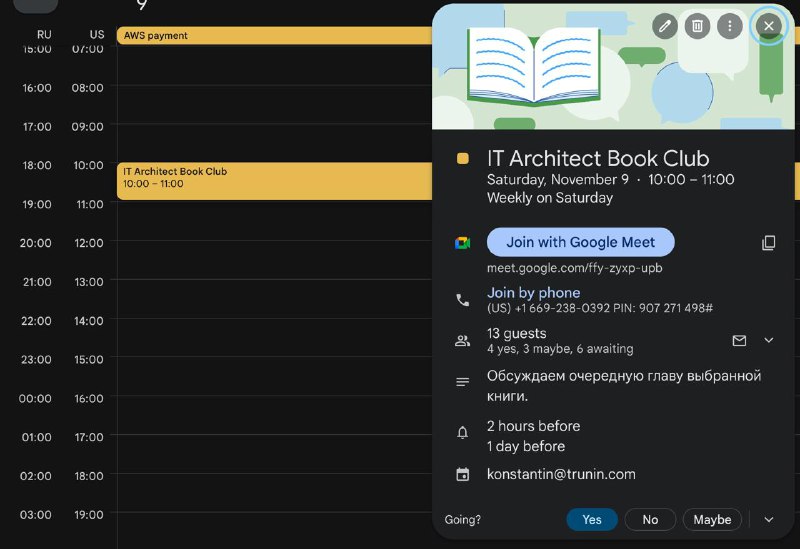Viewport: 800px width, 549px height.
Task: Open the three-dot options menu
Action: pos(730,26)
